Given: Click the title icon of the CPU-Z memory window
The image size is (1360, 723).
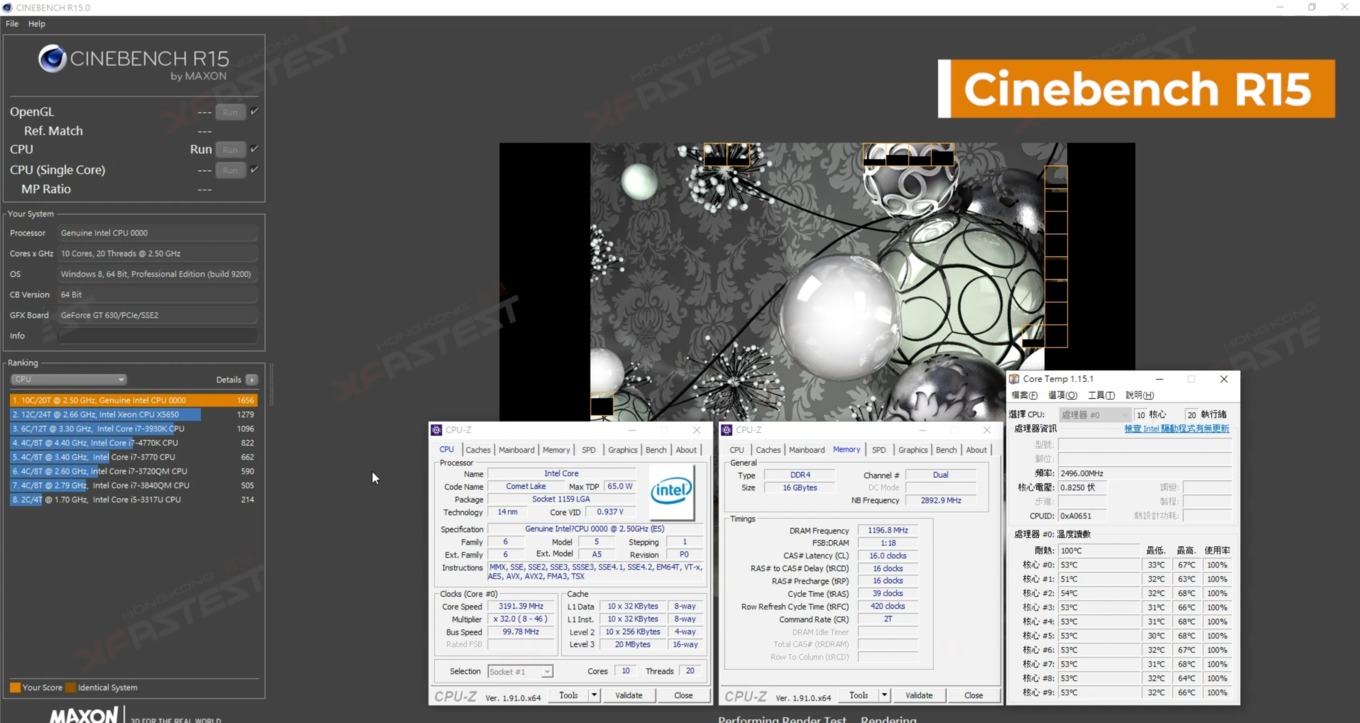Looking at the screenshot, I should click(x=727, y=430).
